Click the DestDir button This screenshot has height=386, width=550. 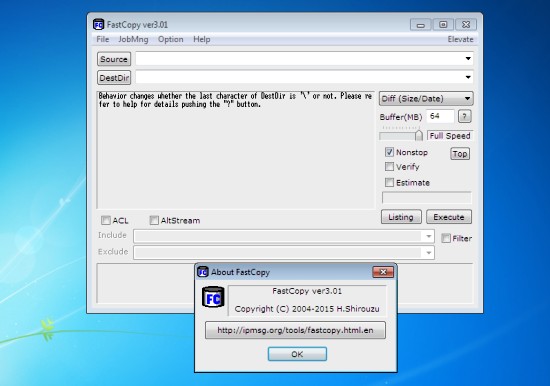[x=114, y=78]
